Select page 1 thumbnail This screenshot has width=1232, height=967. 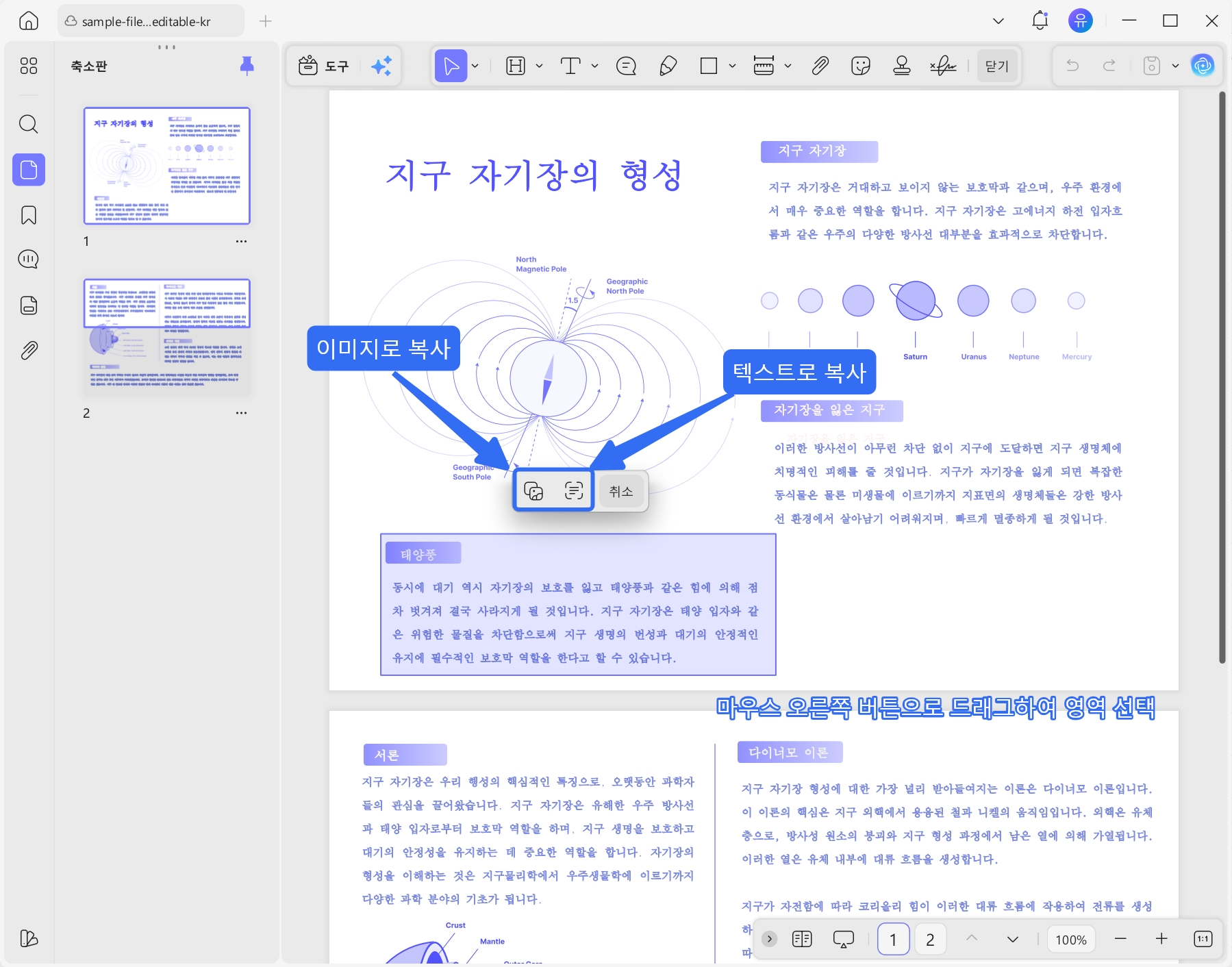pos(167,166)
